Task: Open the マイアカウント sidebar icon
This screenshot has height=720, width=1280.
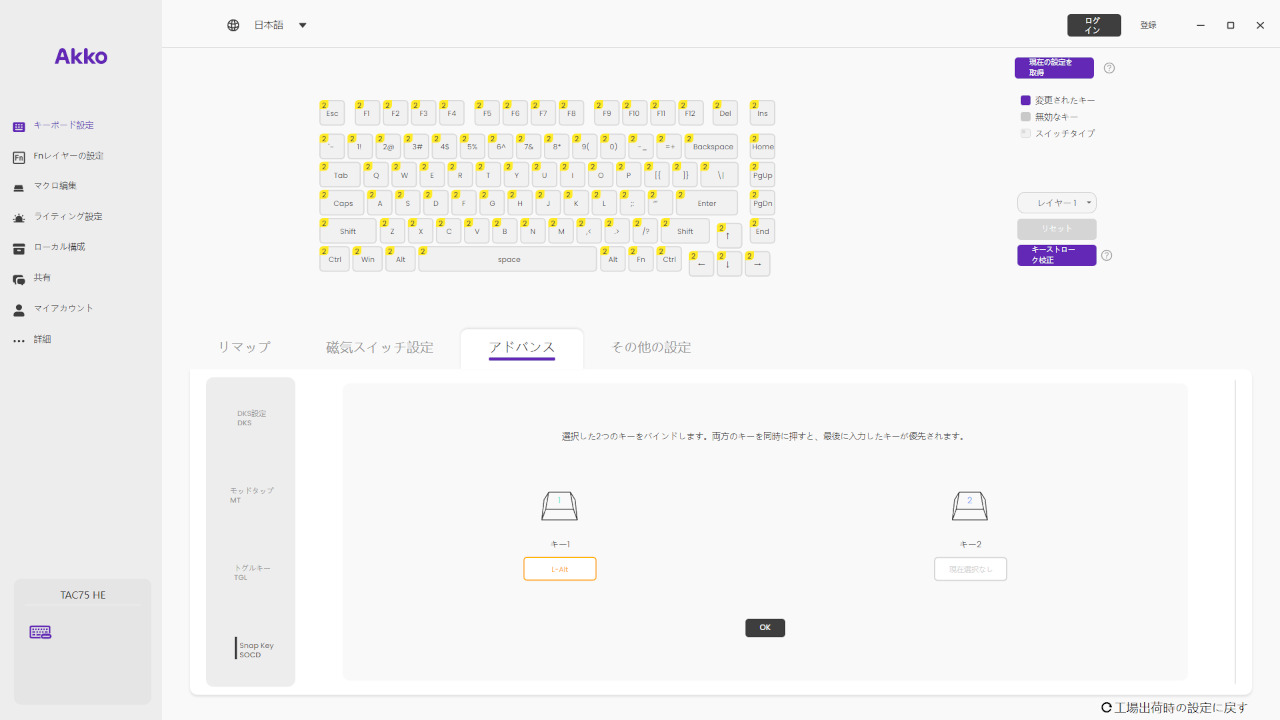Action: pos(19,310)
